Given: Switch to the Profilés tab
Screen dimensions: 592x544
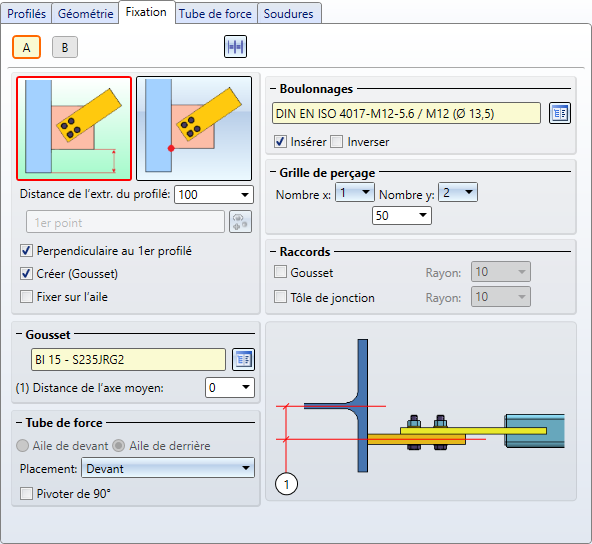Looking at the screenshot, I should (26, 14).
